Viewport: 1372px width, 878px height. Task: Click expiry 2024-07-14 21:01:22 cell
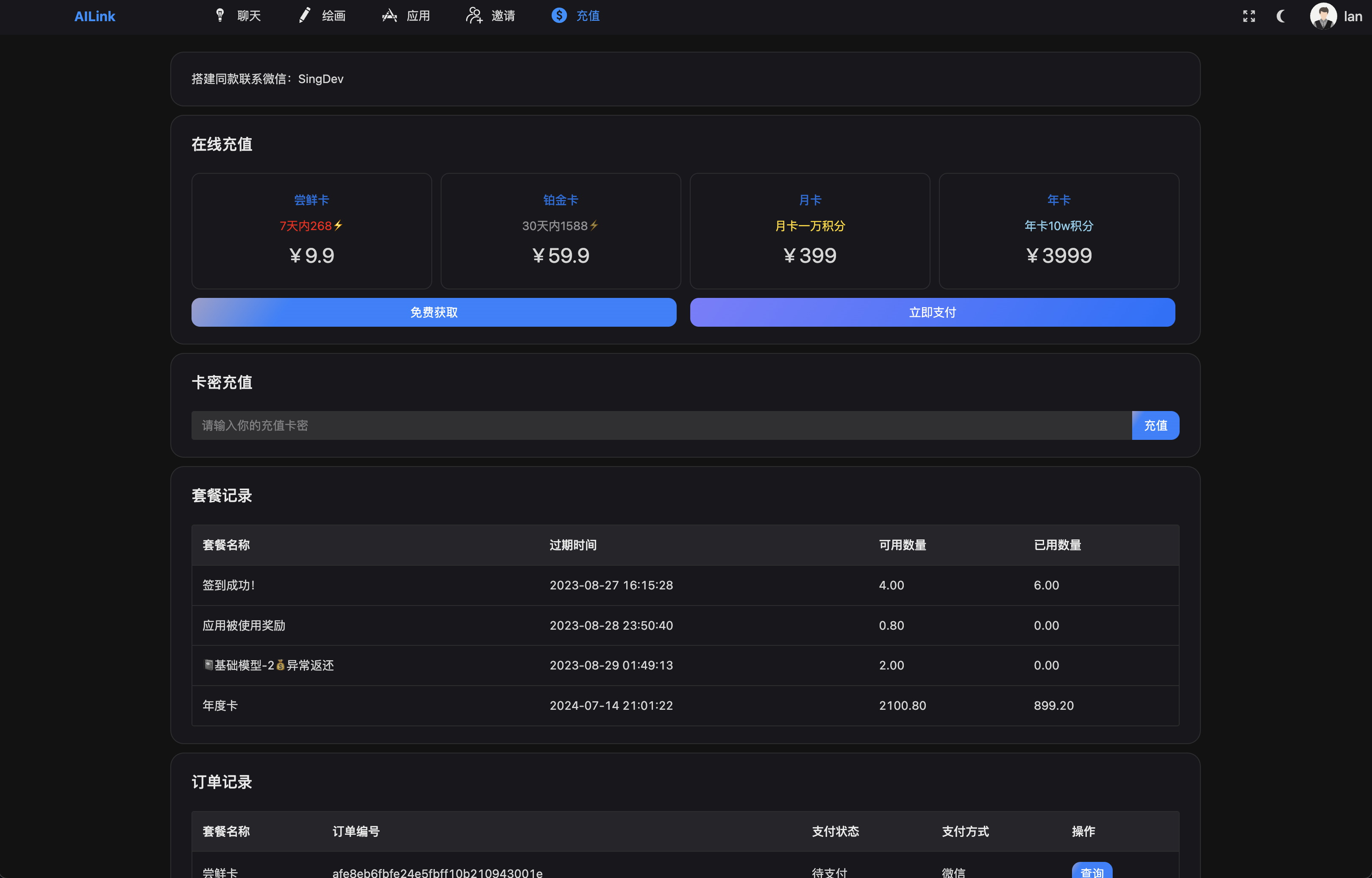tap(611, 706)
